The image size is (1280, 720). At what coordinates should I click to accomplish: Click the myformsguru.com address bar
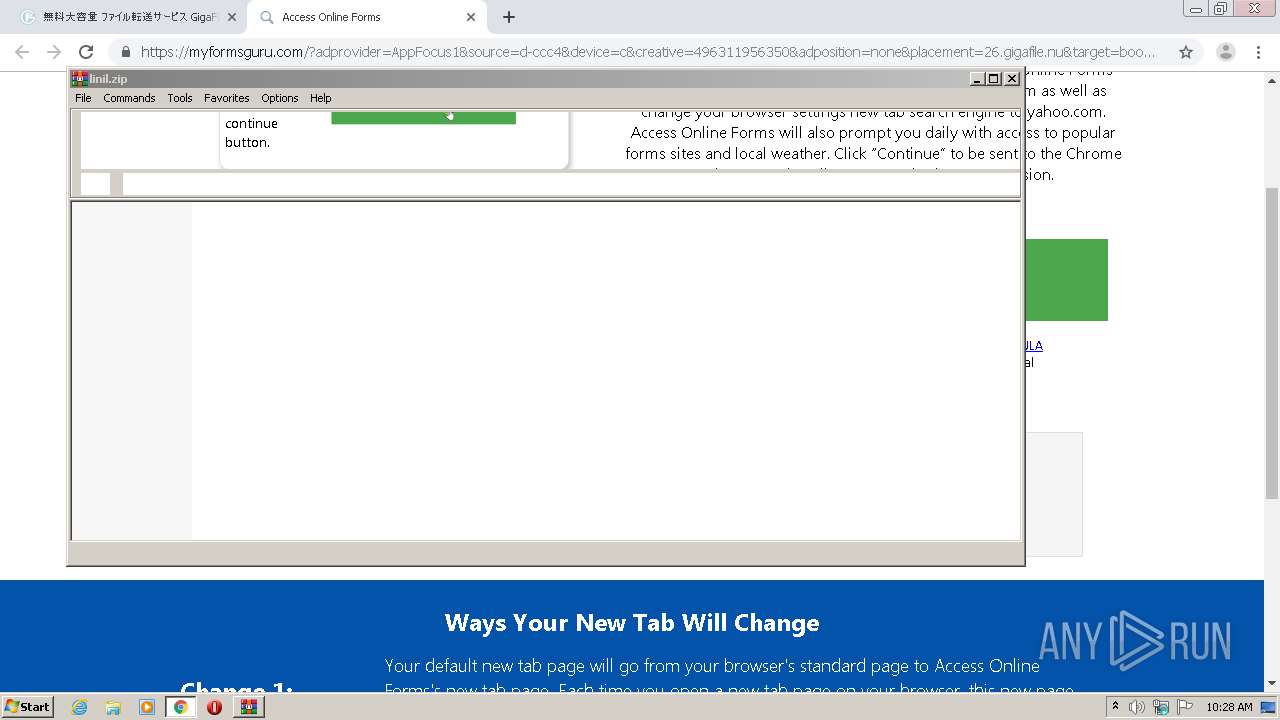click(648, 52)
